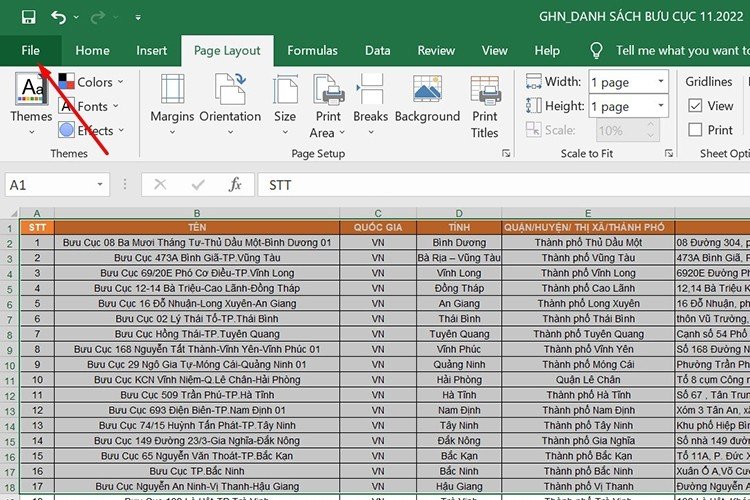Open the Themes gallery button
The image size is (750, 500).
pyautogui.click(x=31, y=104)
